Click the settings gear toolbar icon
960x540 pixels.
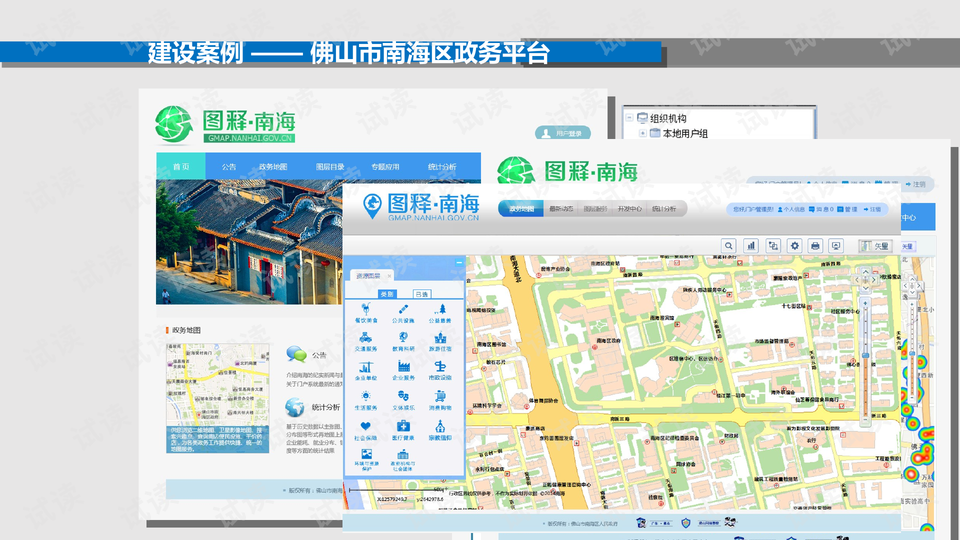pyautogui.click(x=794, y=246)
